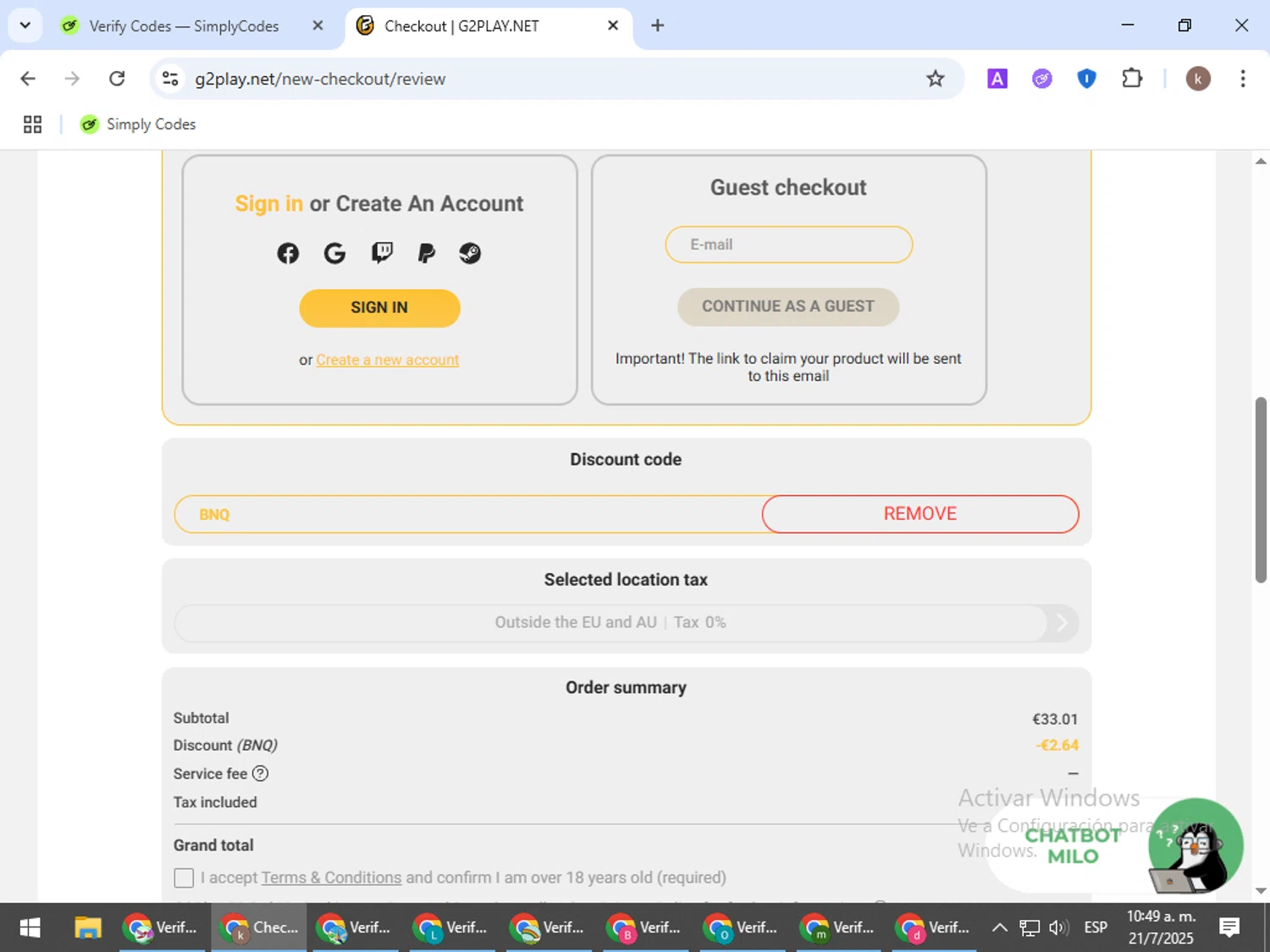Select the Checkout | G2PLAY.NET tab
Viewport: 1270px width, 952px height.
coord(489,26)
